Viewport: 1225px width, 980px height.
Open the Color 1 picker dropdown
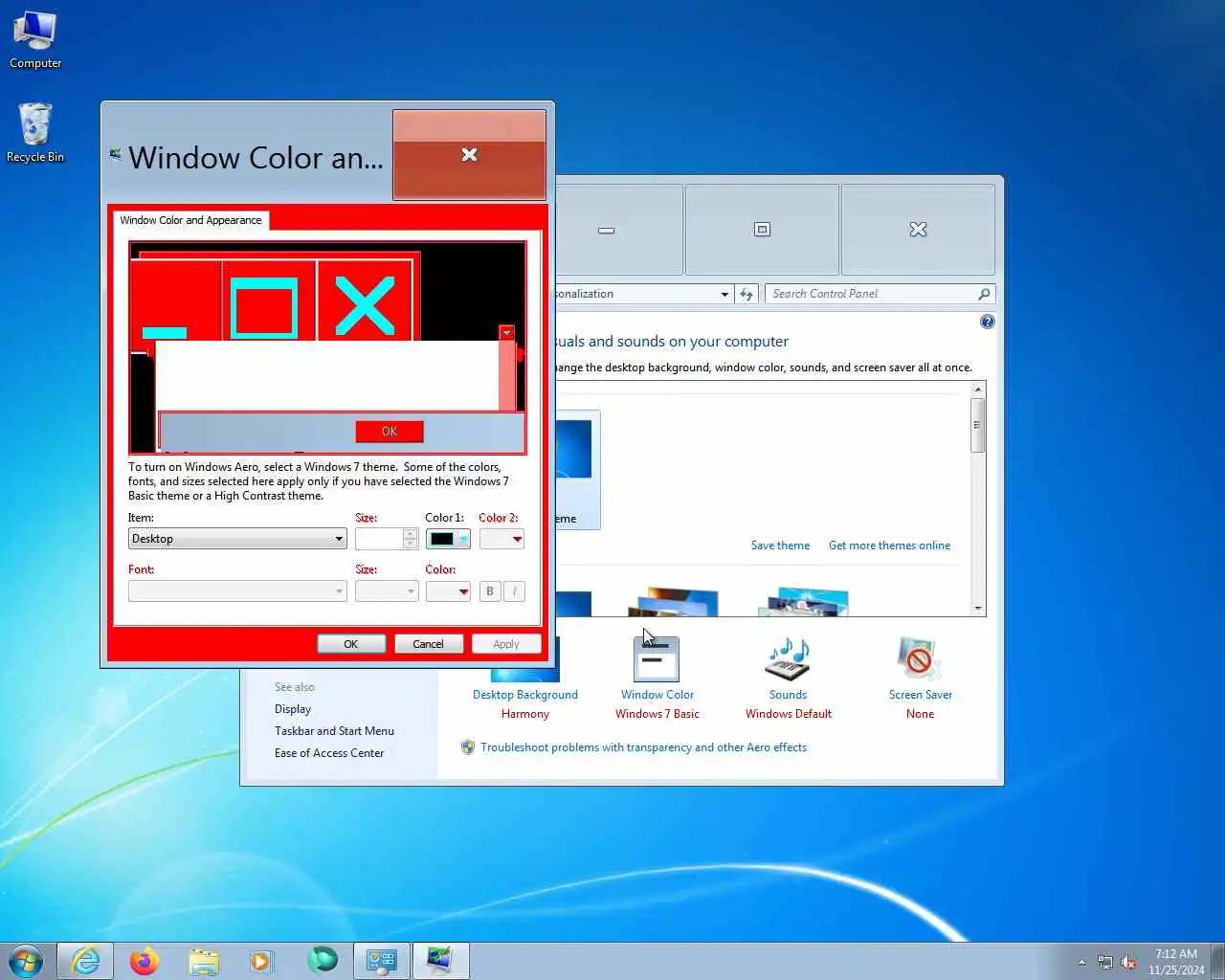448,539
